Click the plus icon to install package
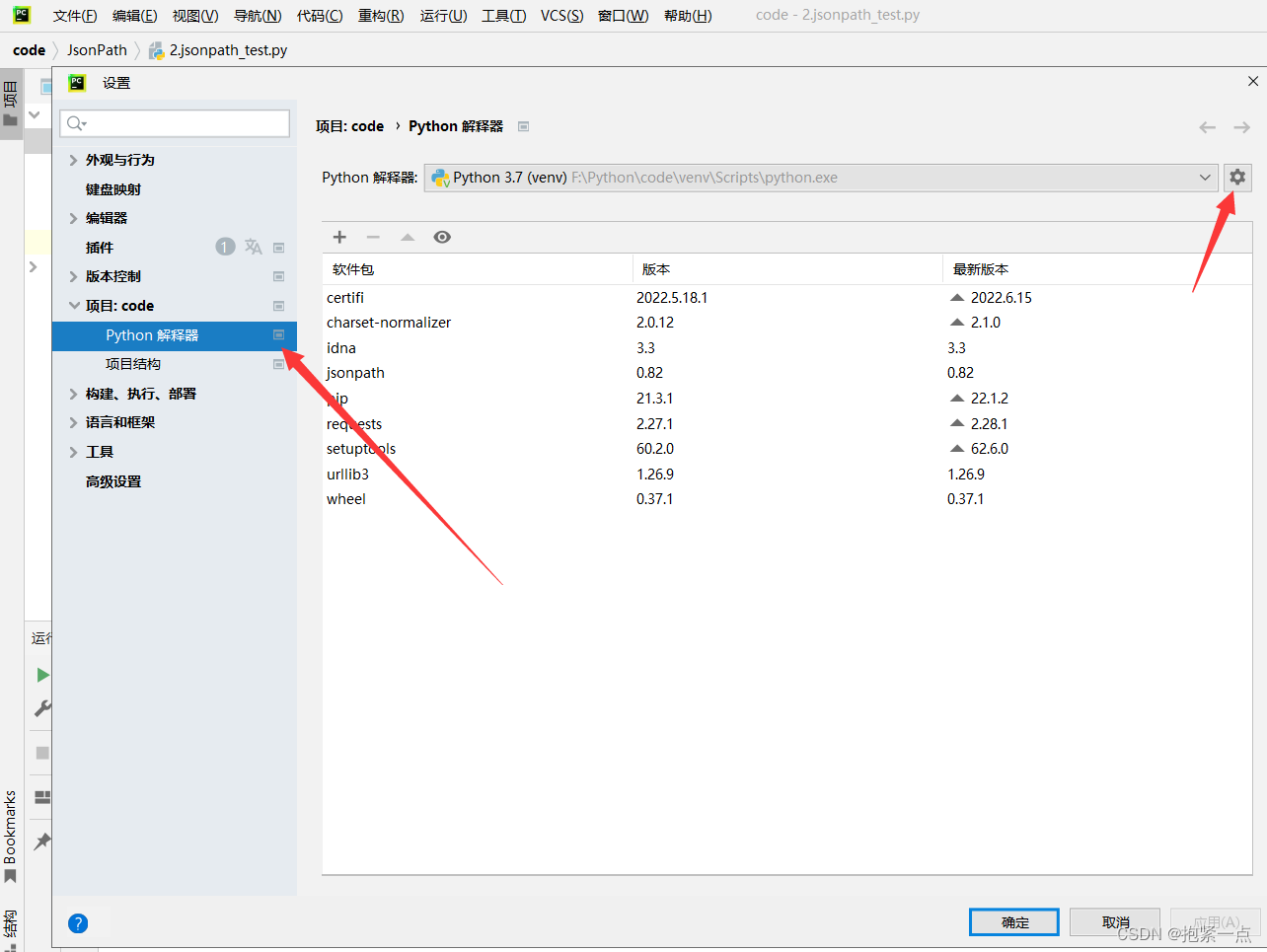This screenshot has height=952, width=1267. click(339, 237)
